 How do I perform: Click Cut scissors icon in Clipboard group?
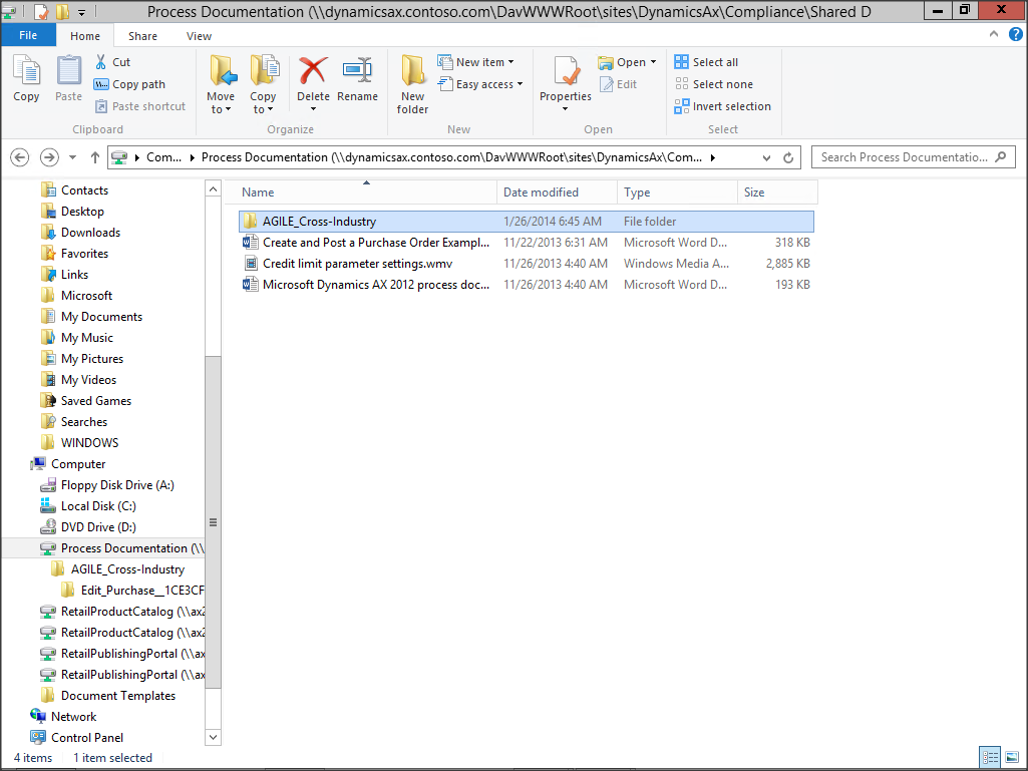coord(101,62)
